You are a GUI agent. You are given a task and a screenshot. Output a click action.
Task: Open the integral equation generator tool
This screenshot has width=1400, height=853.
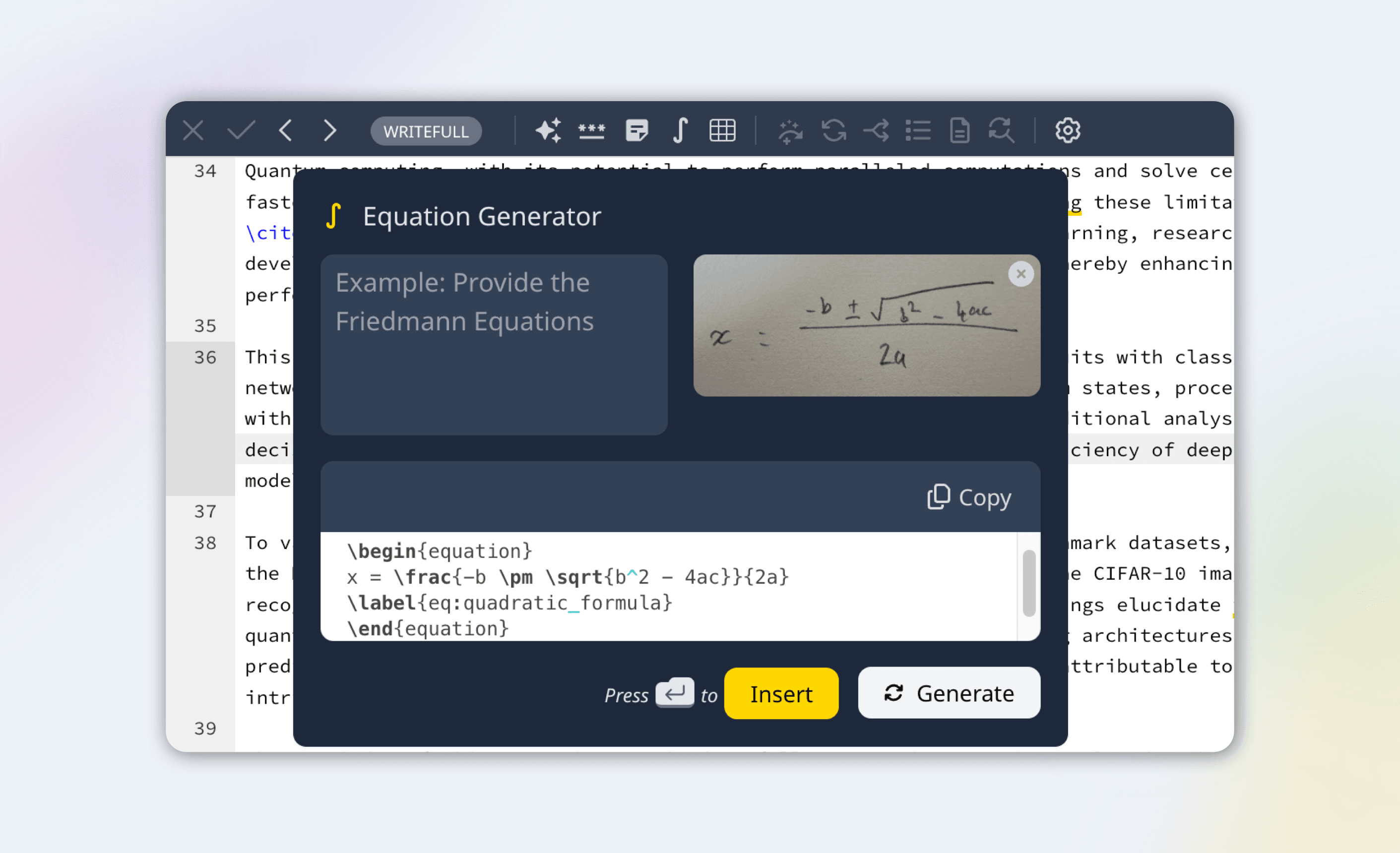(680, 130)
